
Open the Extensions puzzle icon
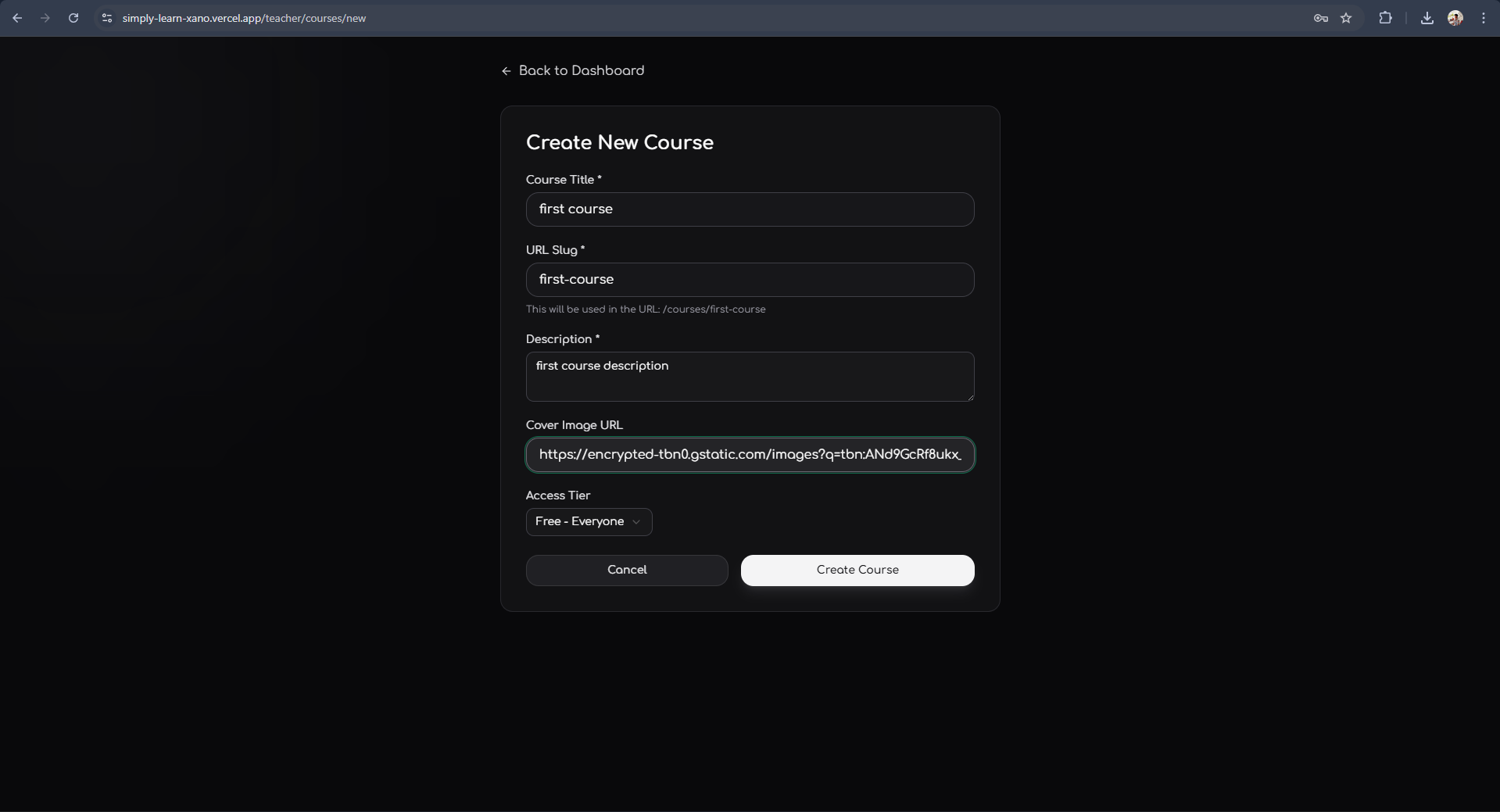1385,18
